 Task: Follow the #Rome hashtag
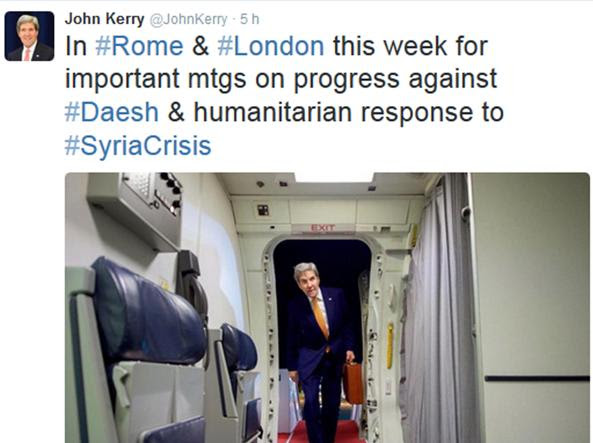(x=139, y=46)
